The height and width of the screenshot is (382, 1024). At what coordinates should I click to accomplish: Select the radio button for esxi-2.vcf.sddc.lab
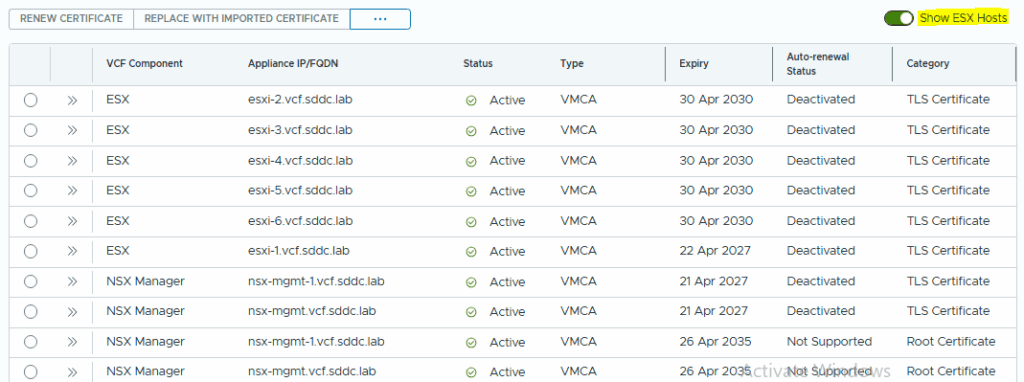(x=30, y=100)
